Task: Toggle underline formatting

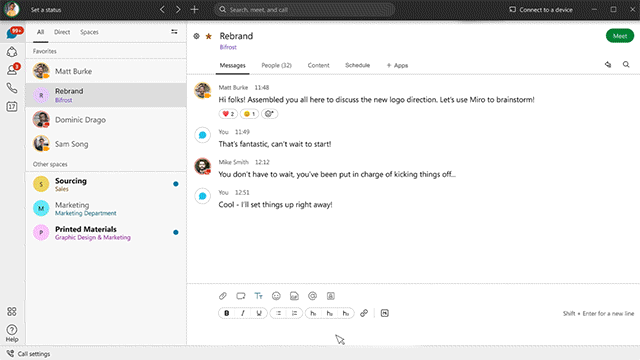Action: (x=259, y=313)
